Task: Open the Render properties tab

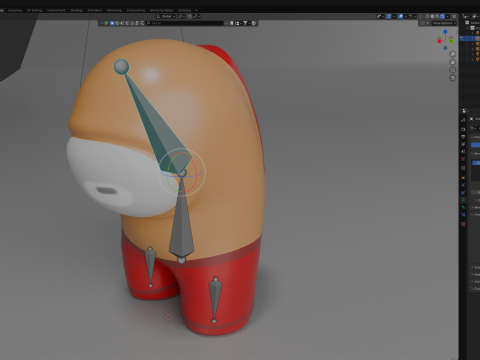Action: [463, 129]
